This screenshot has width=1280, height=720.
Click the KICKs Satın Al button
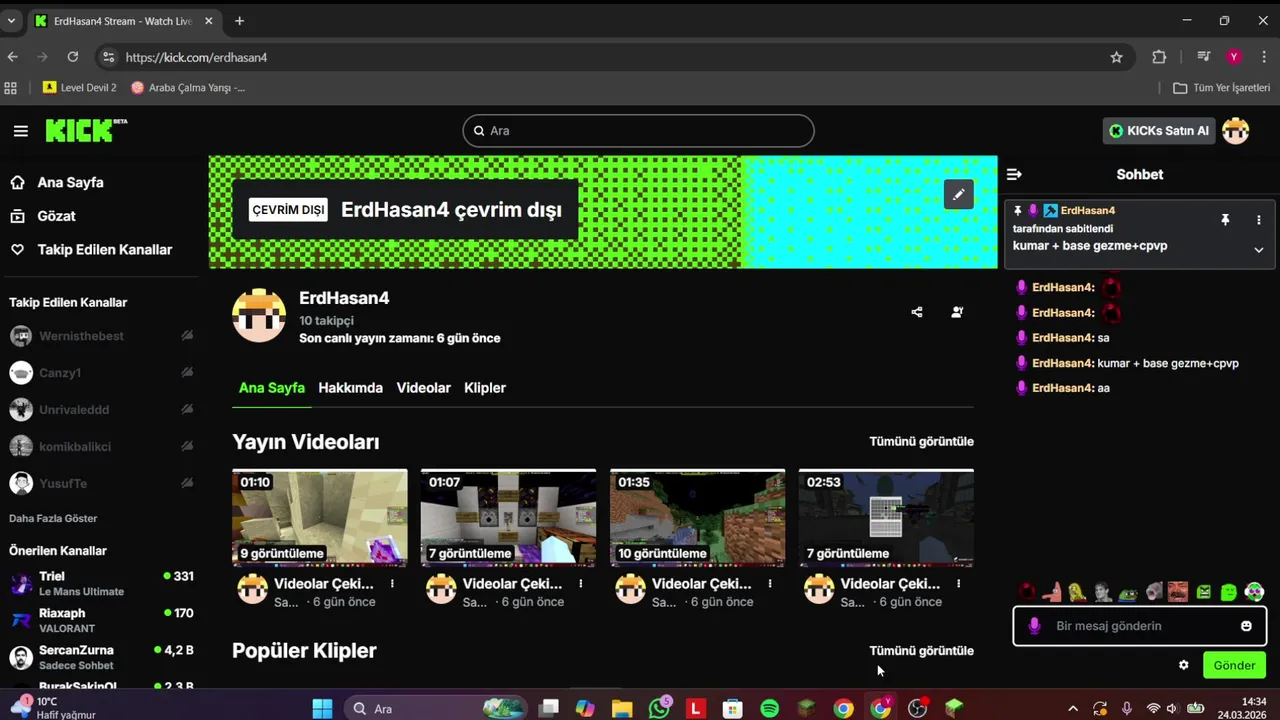point(1160,131)
